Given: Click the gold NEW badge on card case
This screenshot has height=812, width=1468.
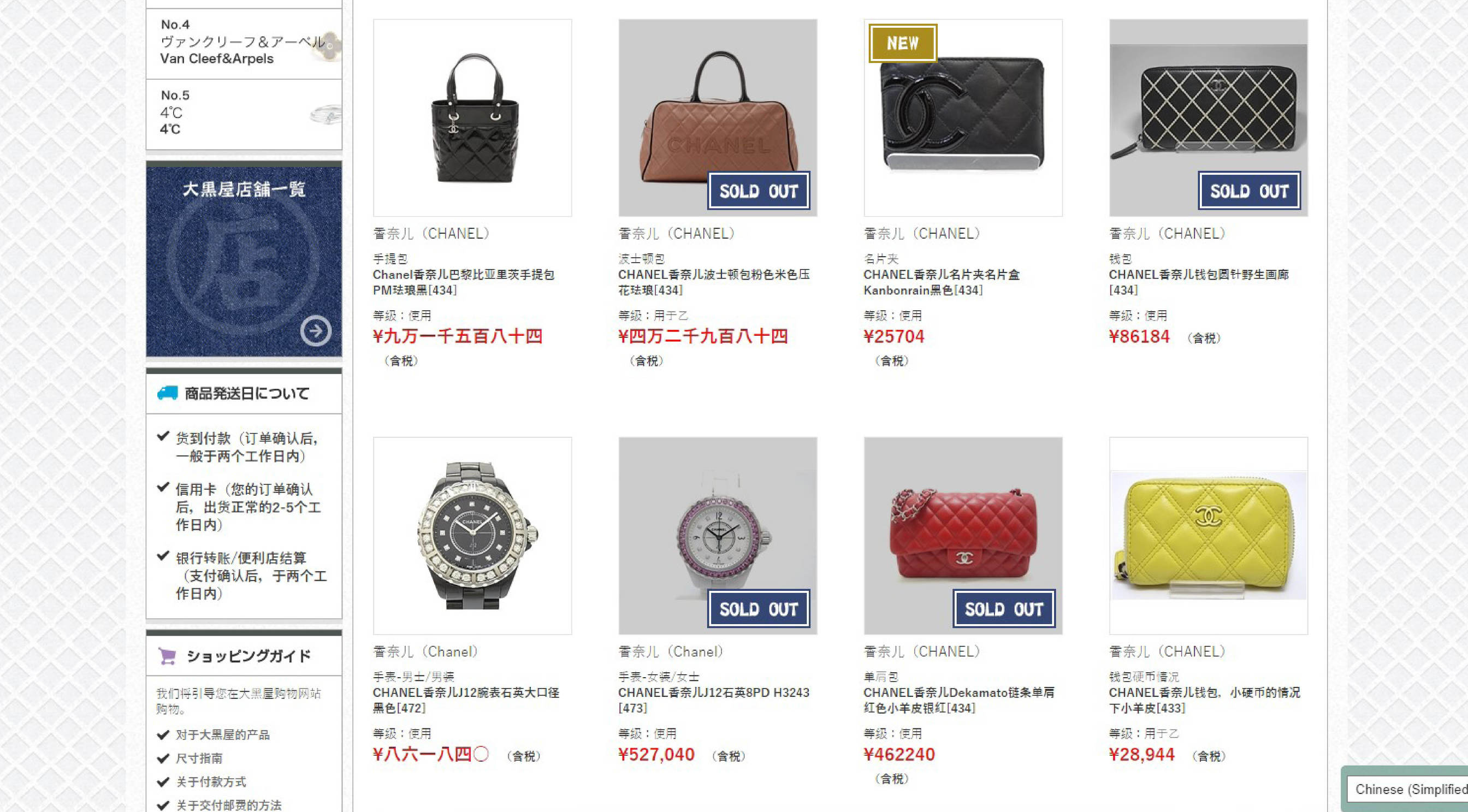Looking at the screenshot, I should coord(903,43).
